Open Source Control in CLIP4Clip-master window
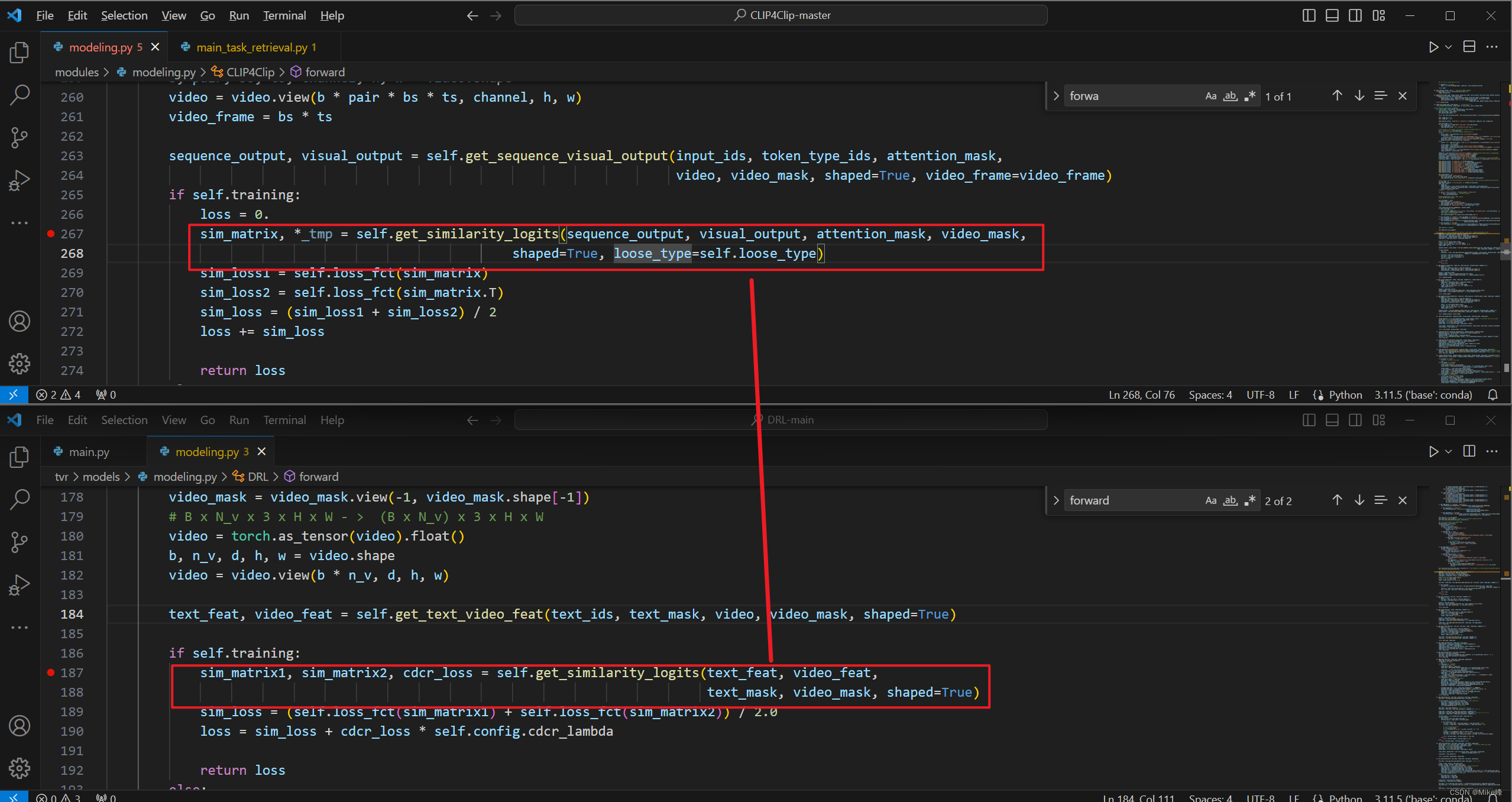 20,137
